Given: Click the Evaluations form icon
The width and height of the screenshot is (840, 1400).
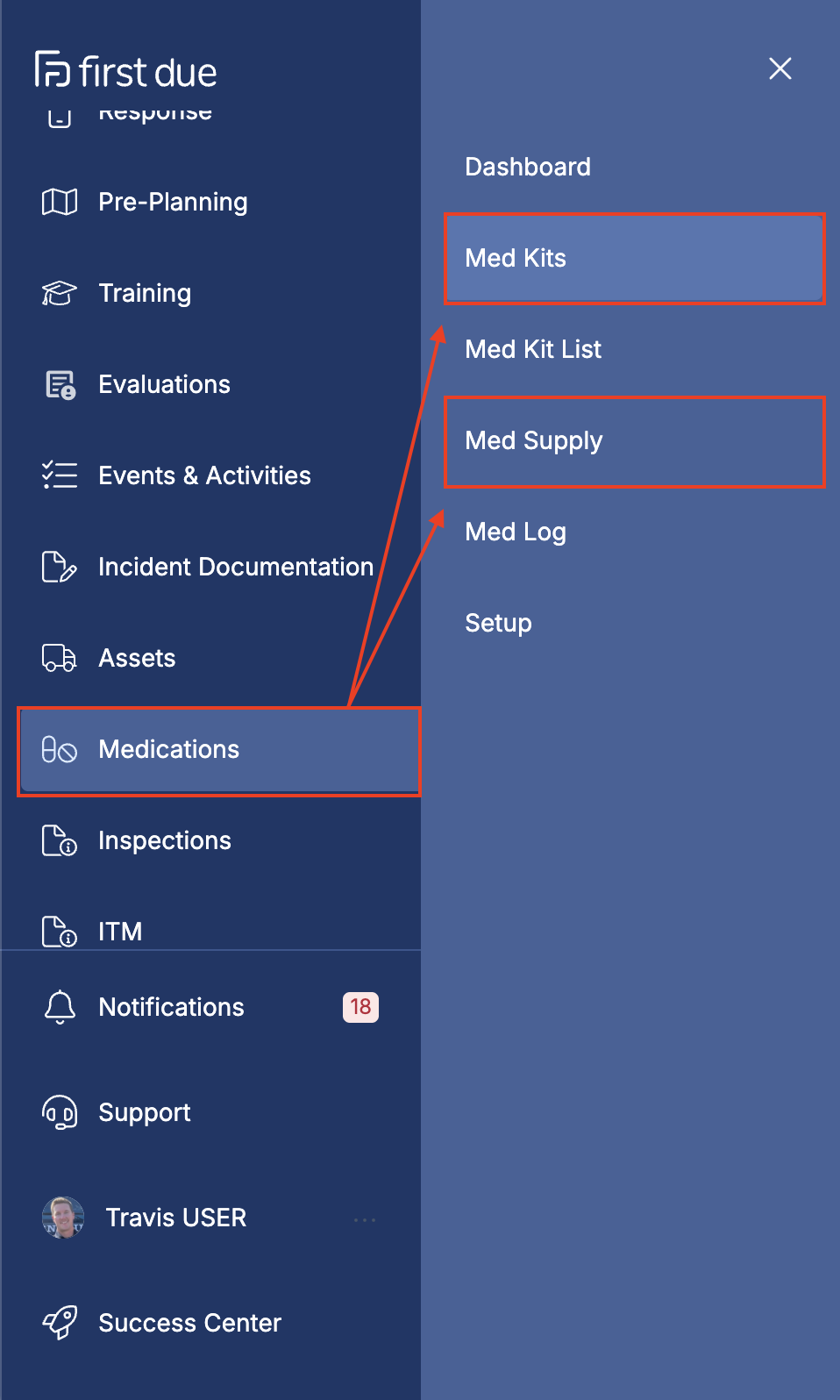Looking at the screenshot, I should pos(61,384).
